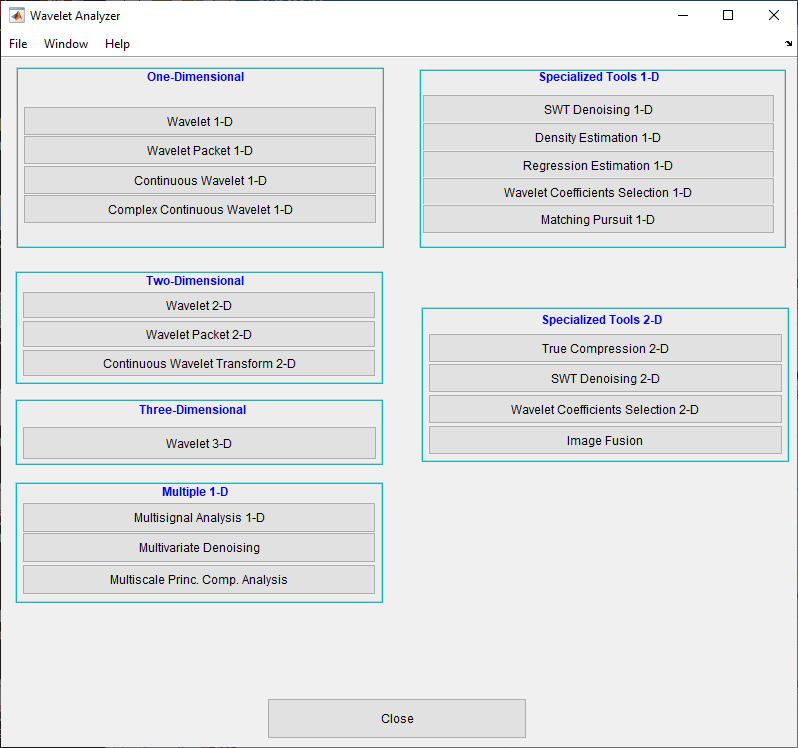Open Regression Estimation 1-D
Screen dimensions: 798x748
[x=598, y=165]
